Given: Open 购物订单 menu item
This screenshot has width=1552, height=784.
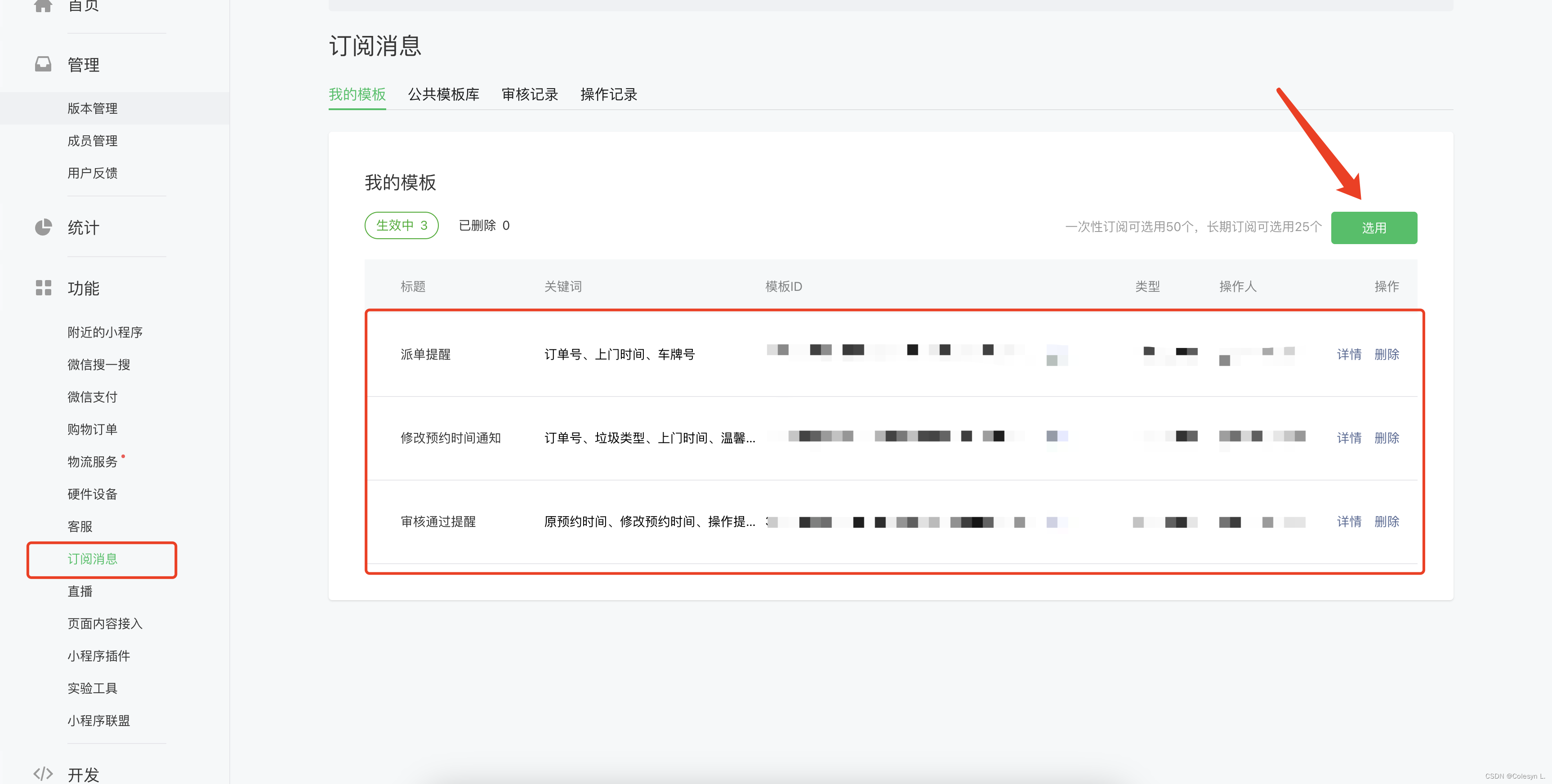Looking at the screenshot, I should (92, 430).
